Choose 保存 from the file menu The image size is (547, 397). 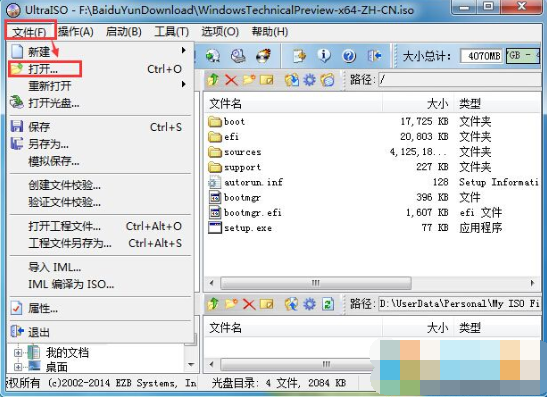click(x=100, y=127)
